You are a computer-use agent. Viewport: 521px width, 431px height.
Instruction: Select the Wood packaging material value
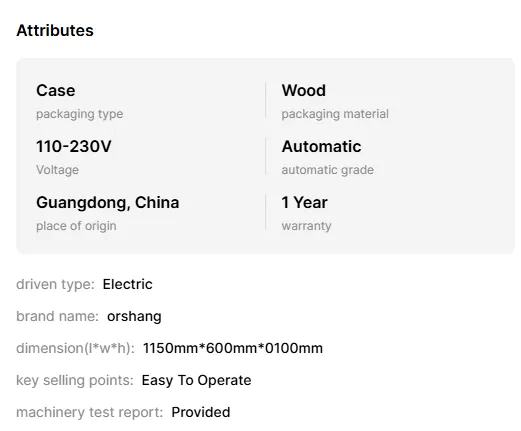[x=304, y=90]
